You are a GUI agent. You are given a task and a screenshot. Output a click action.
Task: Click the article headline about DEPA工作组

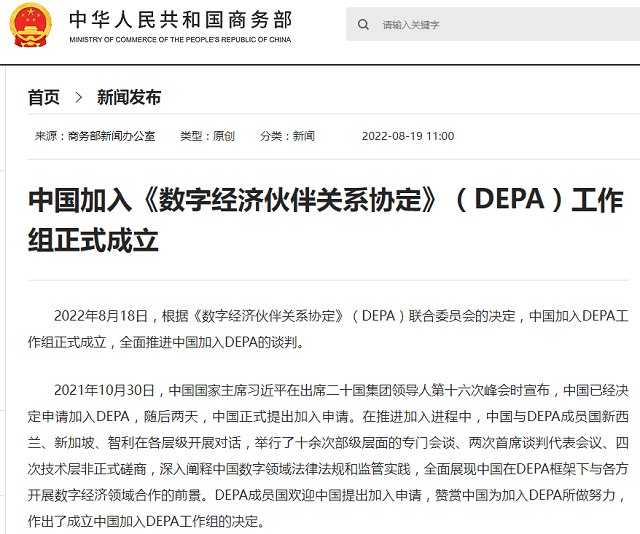(x=326, y=220)
